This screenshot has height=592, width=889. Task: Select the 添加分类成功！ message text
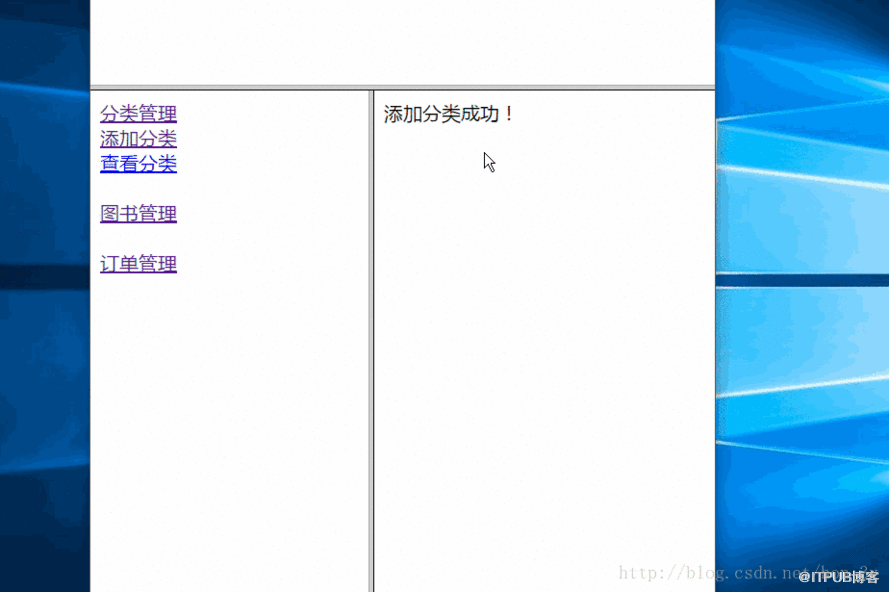point(448,114)
